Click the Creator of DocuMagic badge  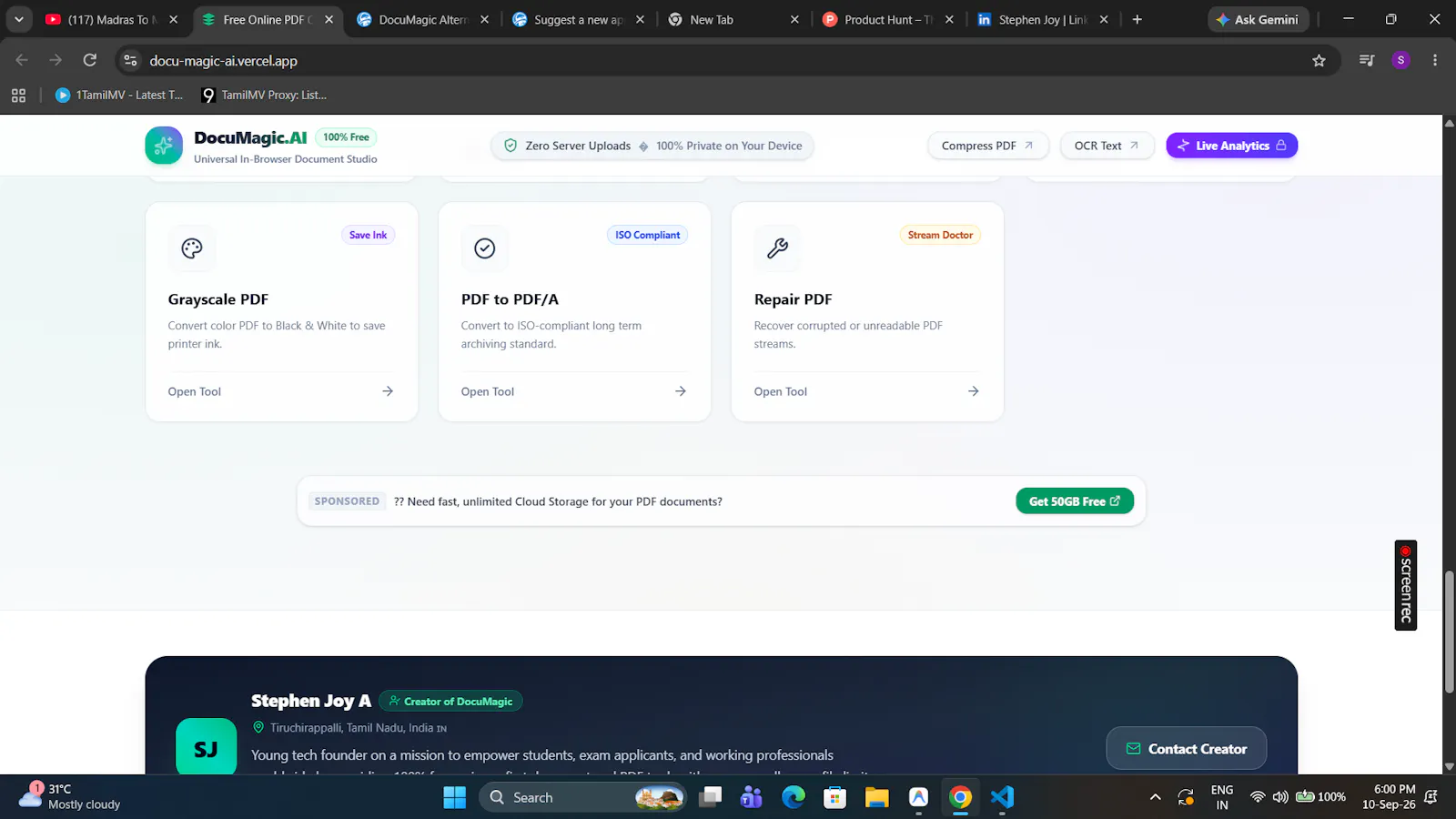pos(450,702)
